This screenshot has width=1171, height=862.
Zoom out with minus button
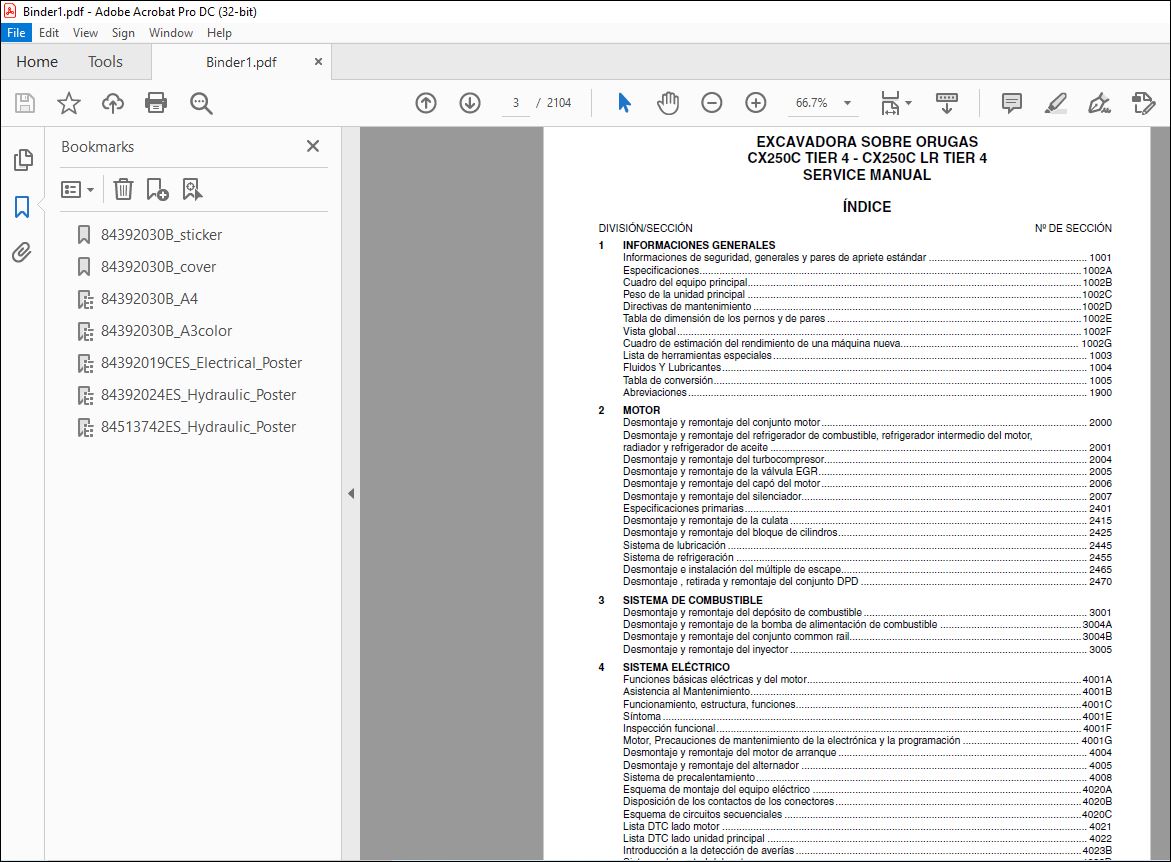point(712,103)
